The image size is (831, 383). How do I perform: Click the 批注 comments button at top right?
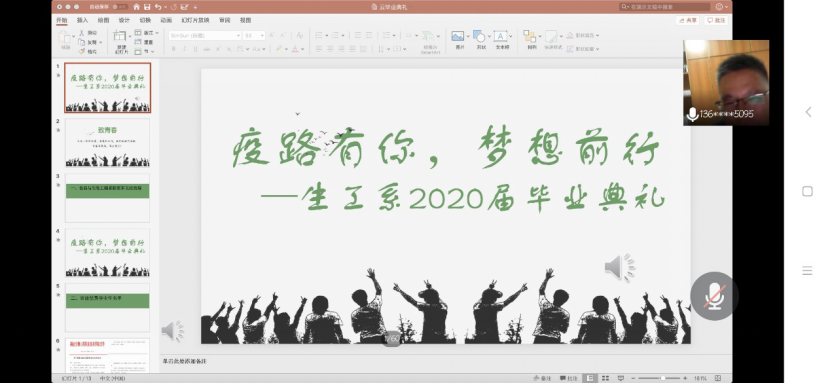click(715, 20)
